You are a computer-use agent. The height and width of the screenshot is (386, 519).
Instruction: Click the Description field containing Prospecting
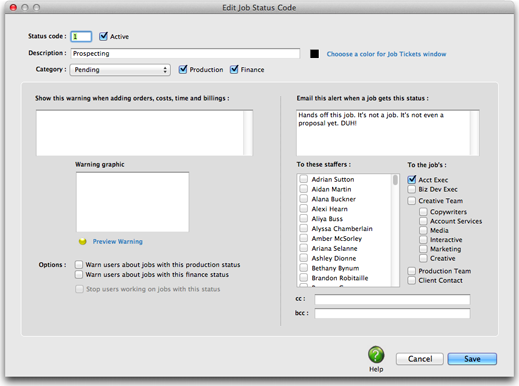[x=185, y=53]
